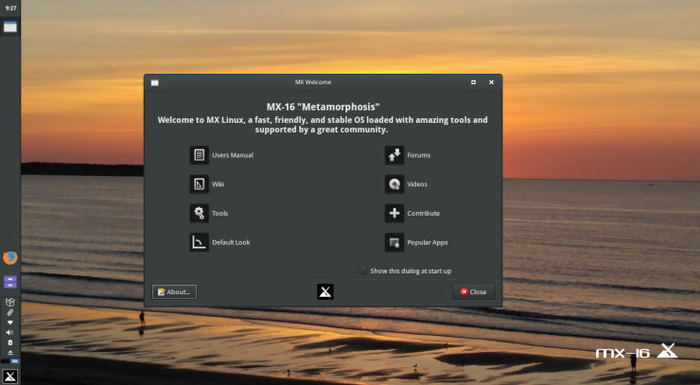Open the Videos icon
This screenshot has height=385, width=700.
tap(394, 184)
